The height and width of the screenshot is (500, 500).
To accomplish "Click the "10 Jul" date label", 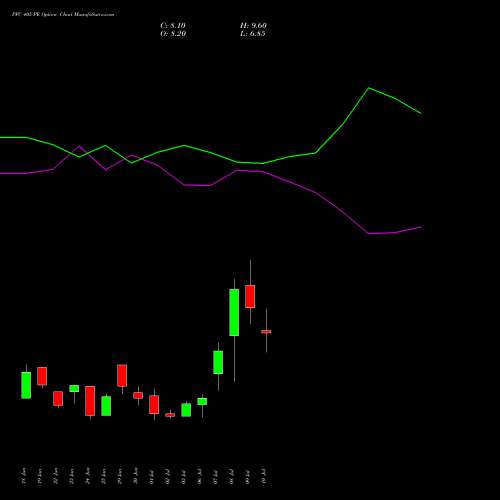I will tap(264, 476).
